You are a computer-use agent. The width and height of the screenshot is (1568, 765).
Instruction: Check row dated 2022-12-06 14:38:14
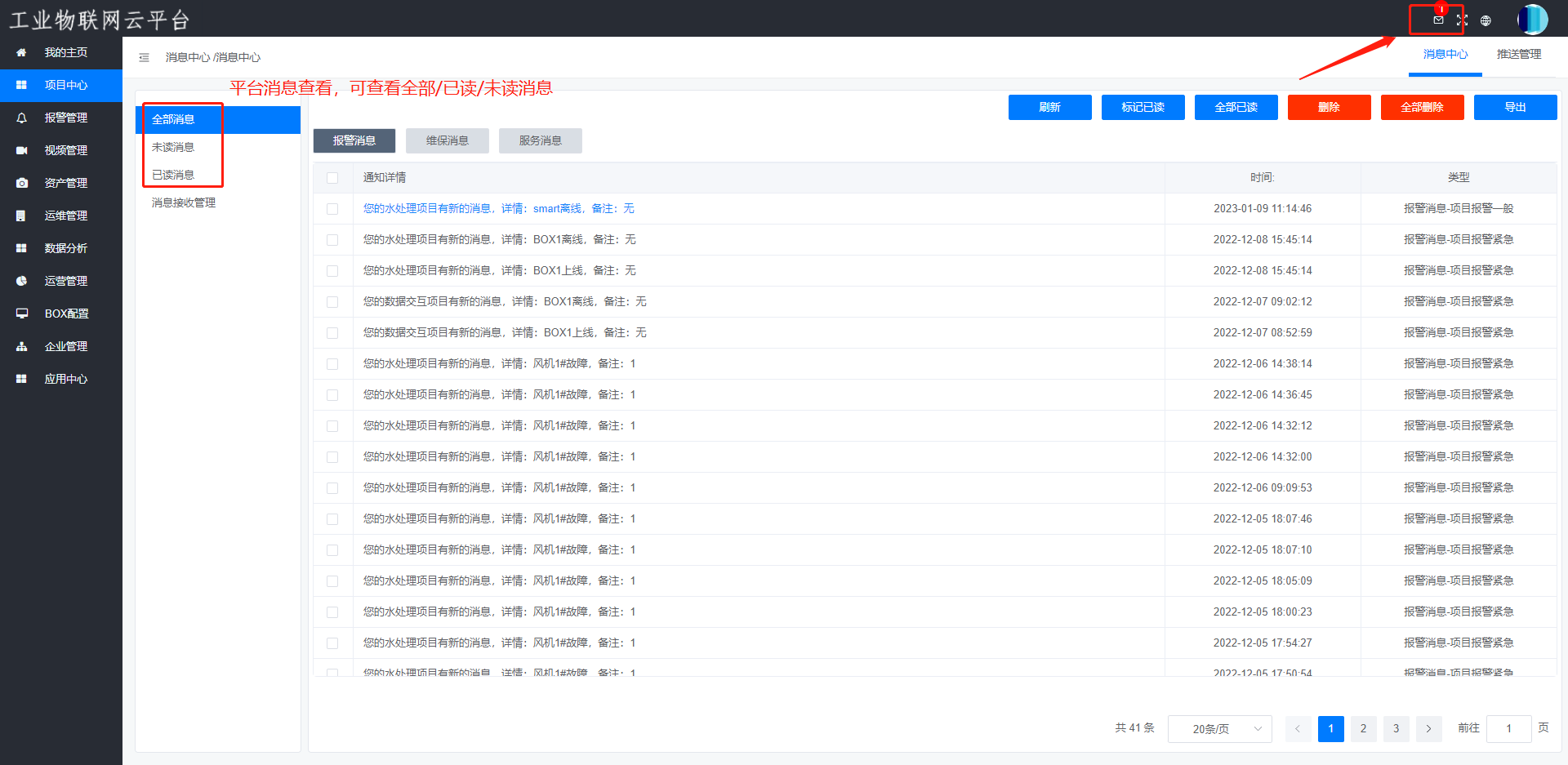(332, 364)
